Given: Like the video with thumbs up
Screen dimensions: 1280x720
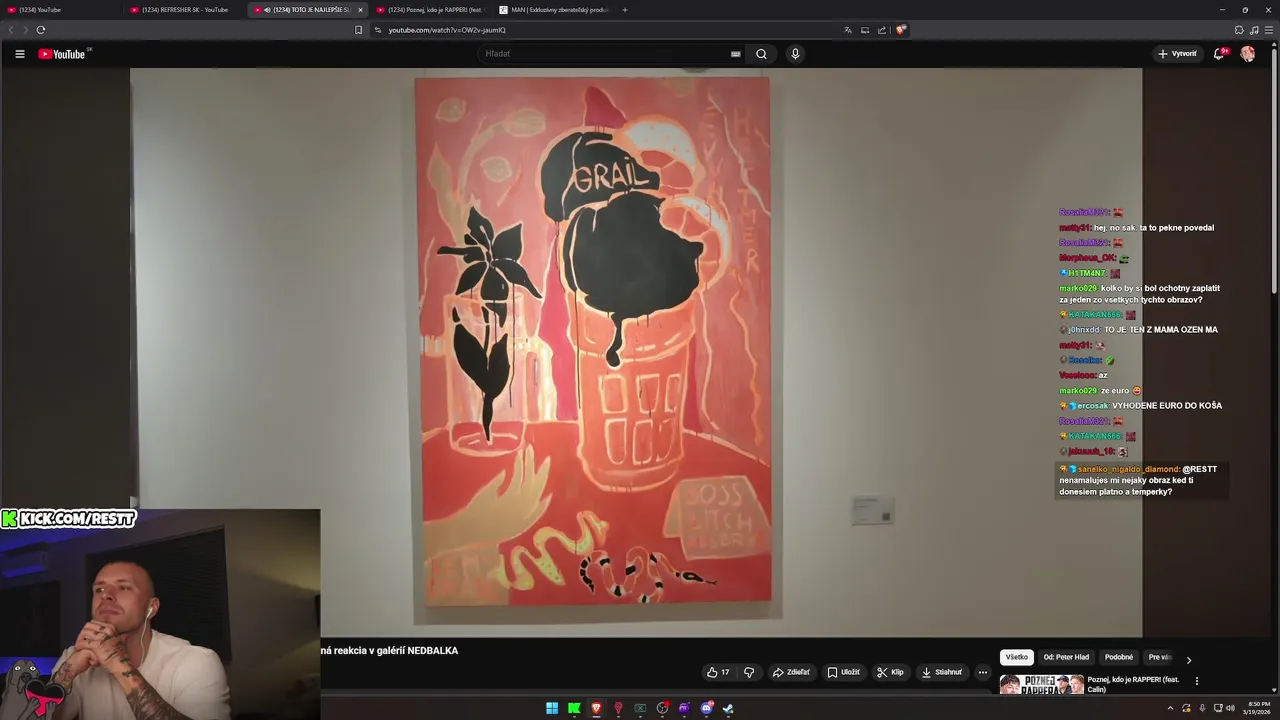Looking at the screenshot, I should [x=718, y=672].
